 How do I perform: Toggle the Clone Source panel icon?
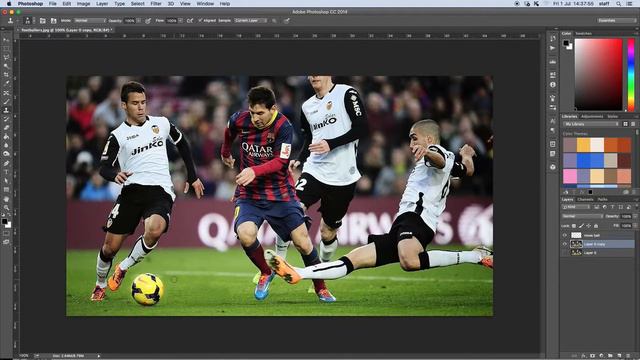coord(53,20)
